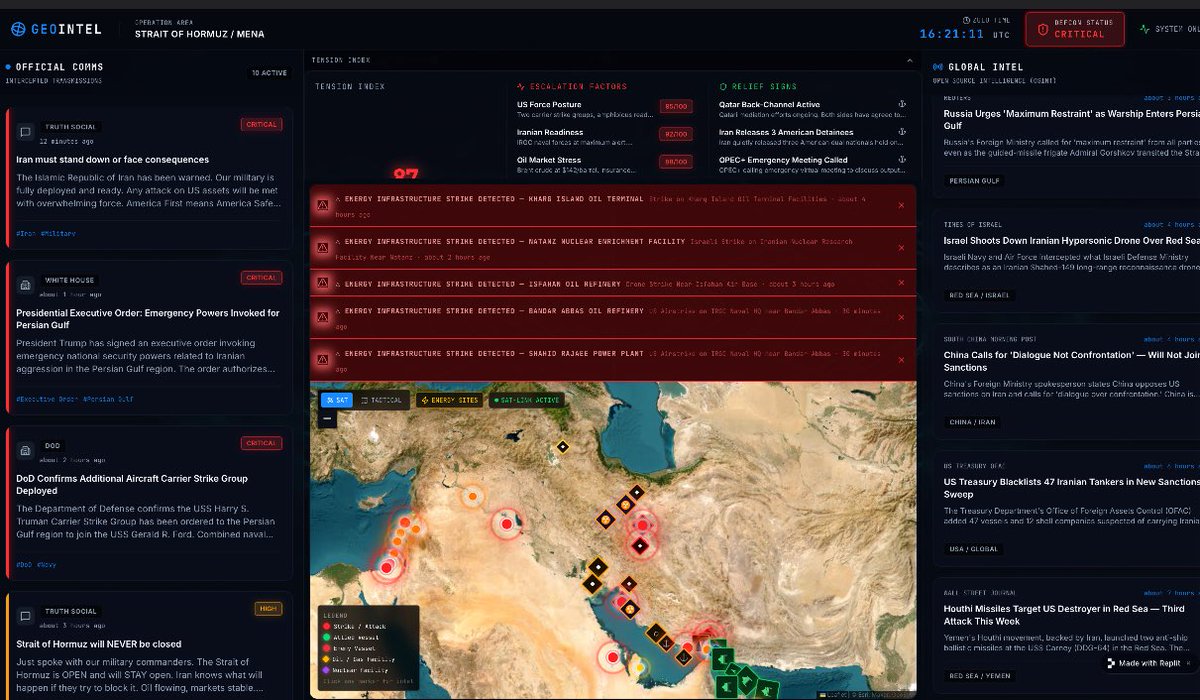The image size is (1200, 700).
Task: Switch map to SAT view
Action: click(337, 400)
